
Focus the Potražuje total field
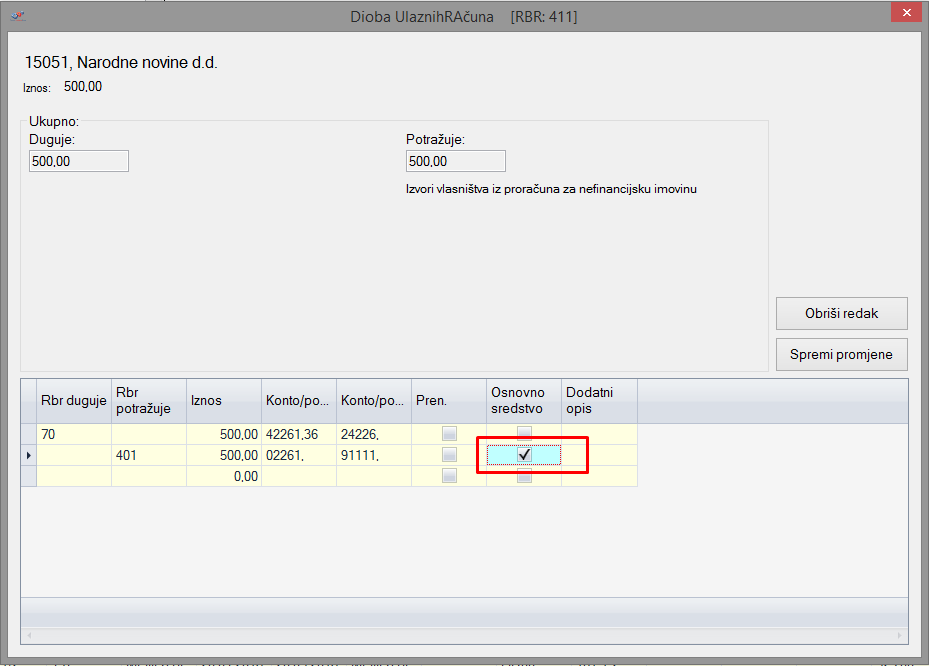click(455, 161)
